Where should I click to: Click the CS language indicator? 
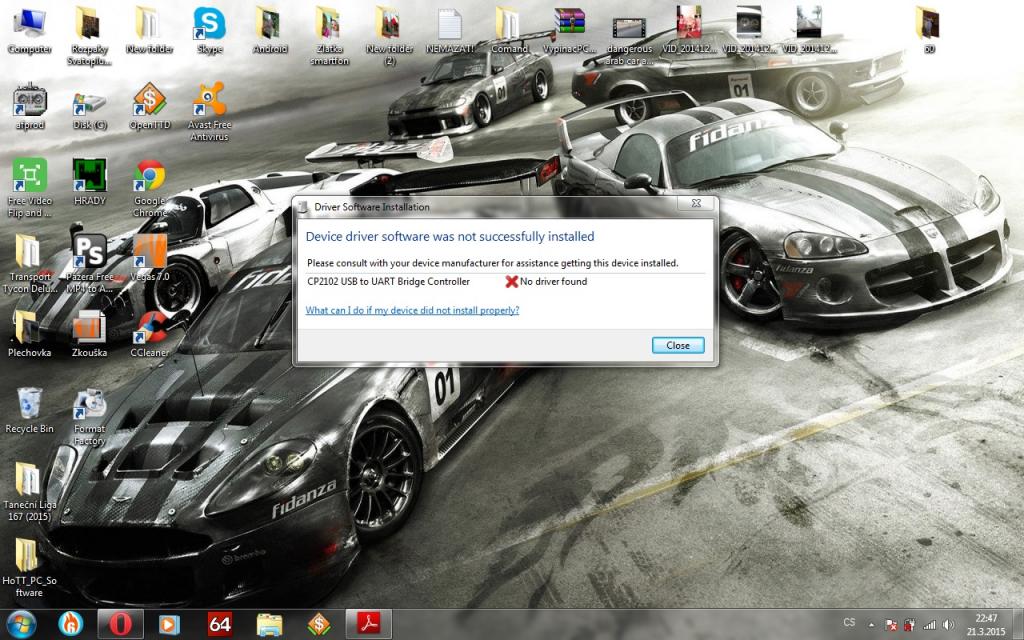point(849,623)
